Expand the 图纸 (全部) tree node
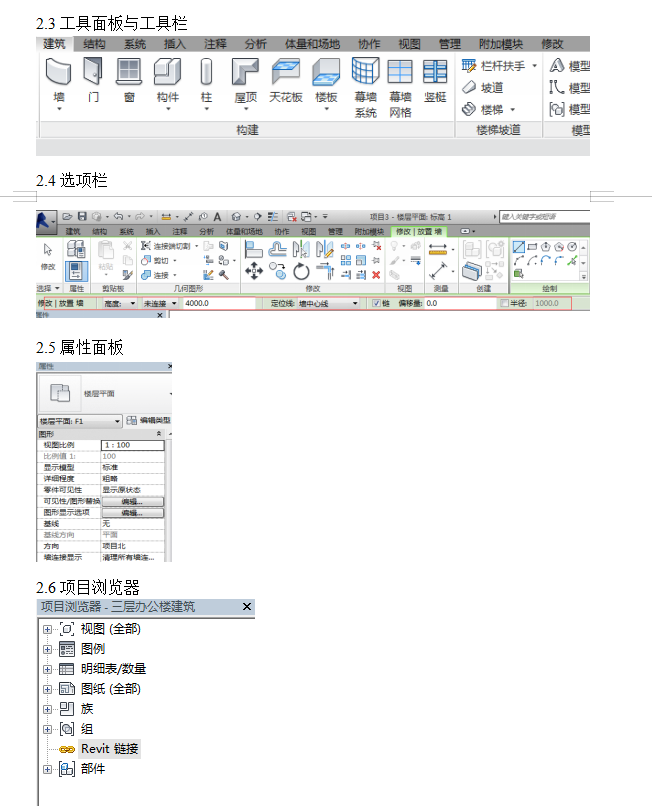 tap(48, 689)
